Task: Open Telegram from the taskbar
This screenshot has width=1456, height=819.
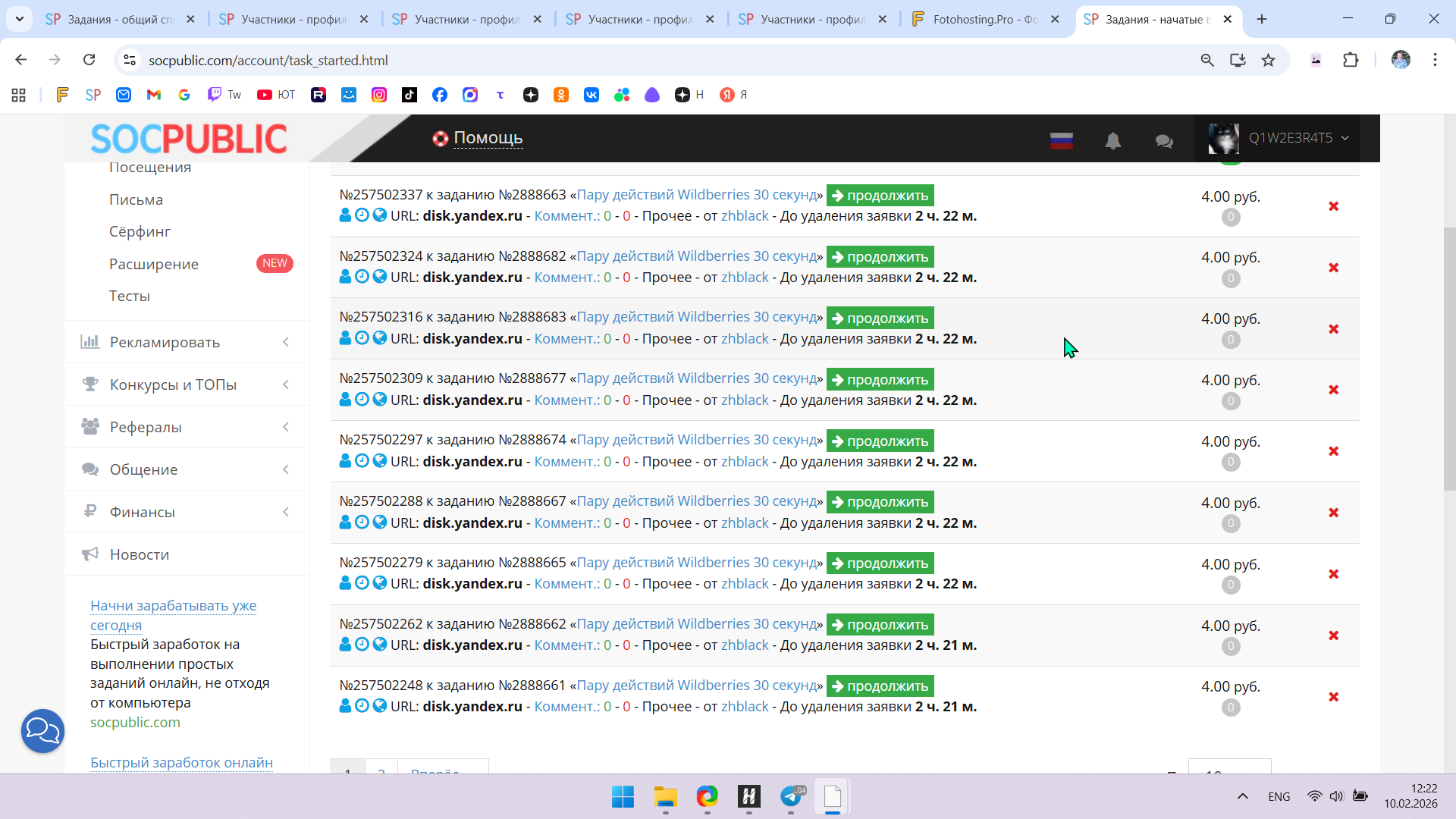Action: (791, 796)
